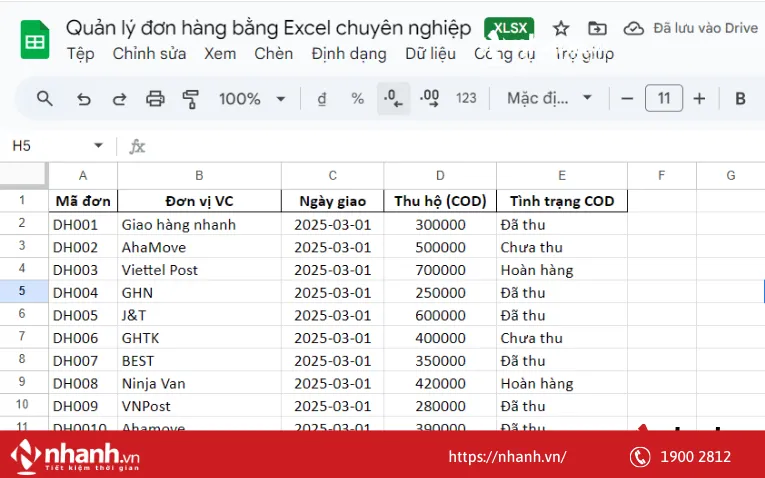Format selected cells as percent

pos(357,98)
